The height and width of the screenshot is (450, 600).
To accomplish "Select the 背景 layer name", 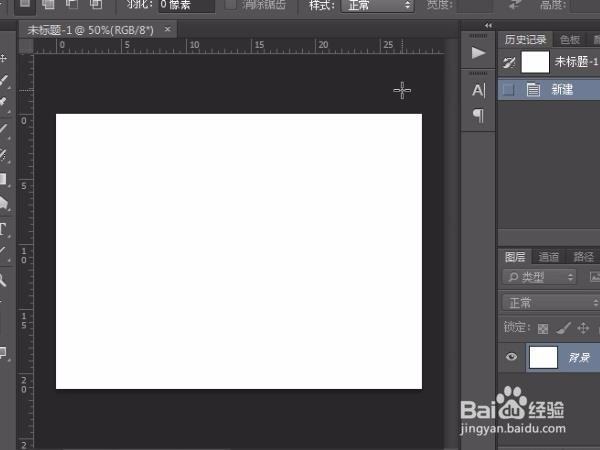I will point(579,358).
